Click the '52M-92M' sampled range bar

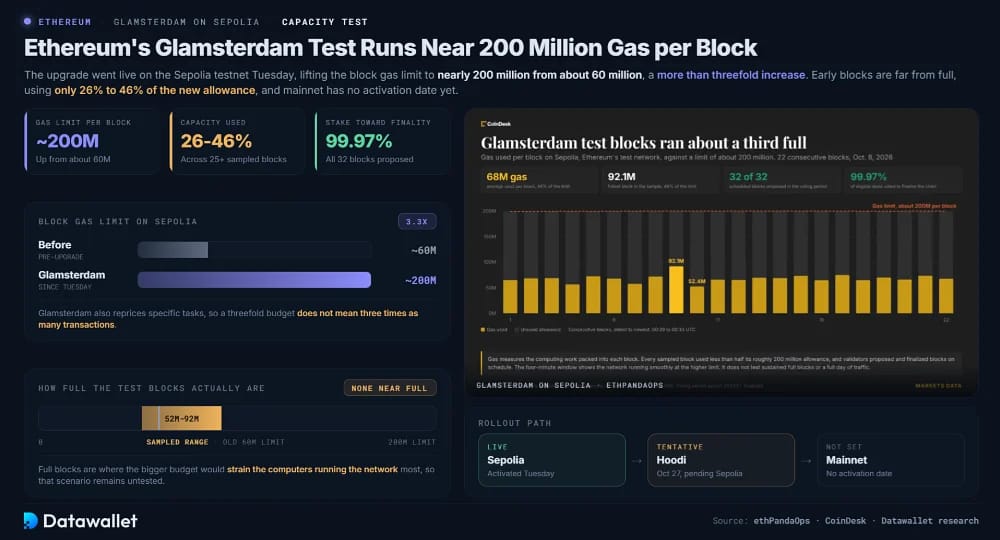182,418
